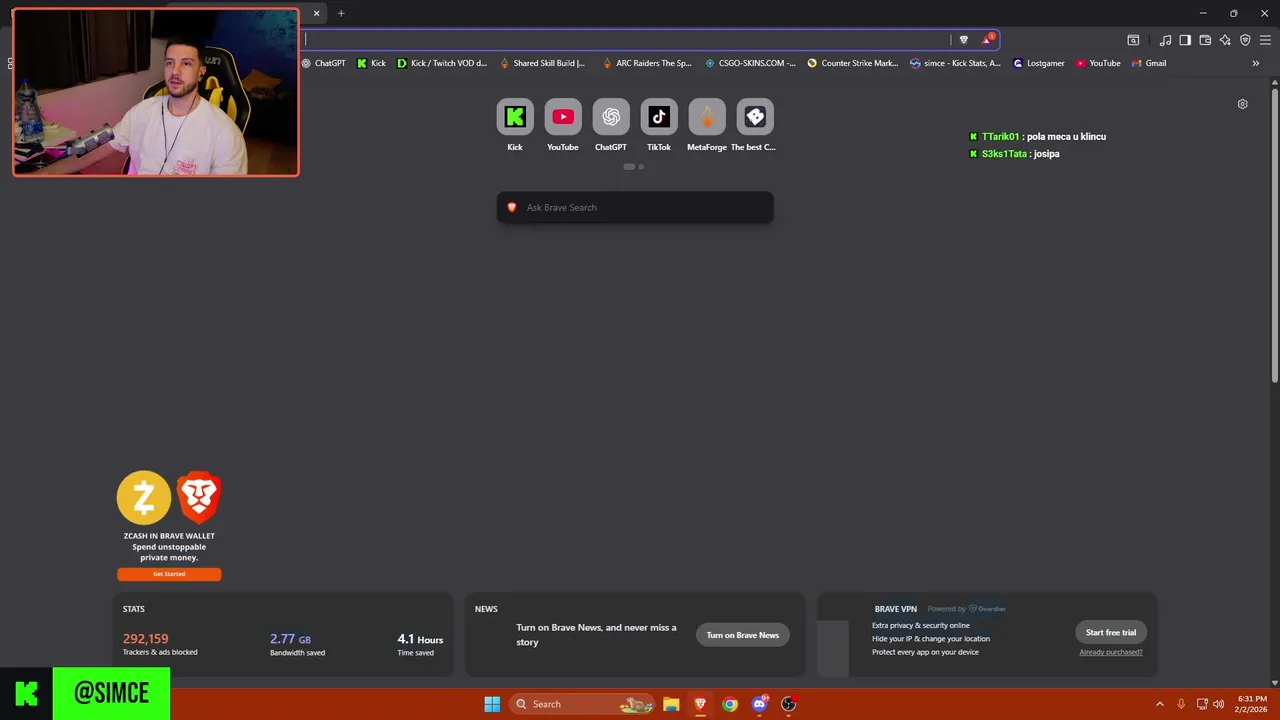
Task: Click the new tab plus button
Action: pos(341,13)
